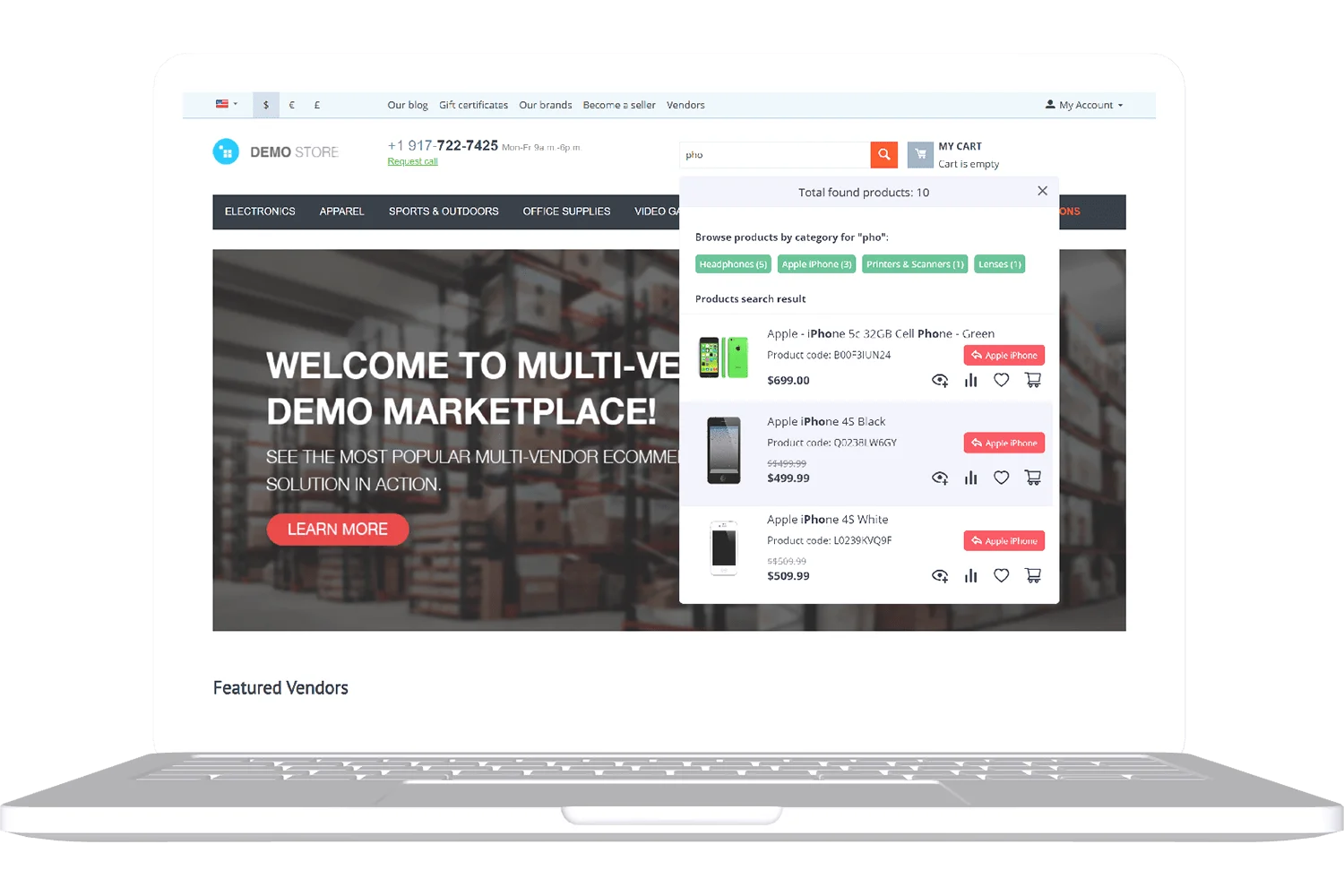Image resolution: width=1344 pixels, height=896 pixels.
Task: Switch currency to euro
Action: coord(292,105)
